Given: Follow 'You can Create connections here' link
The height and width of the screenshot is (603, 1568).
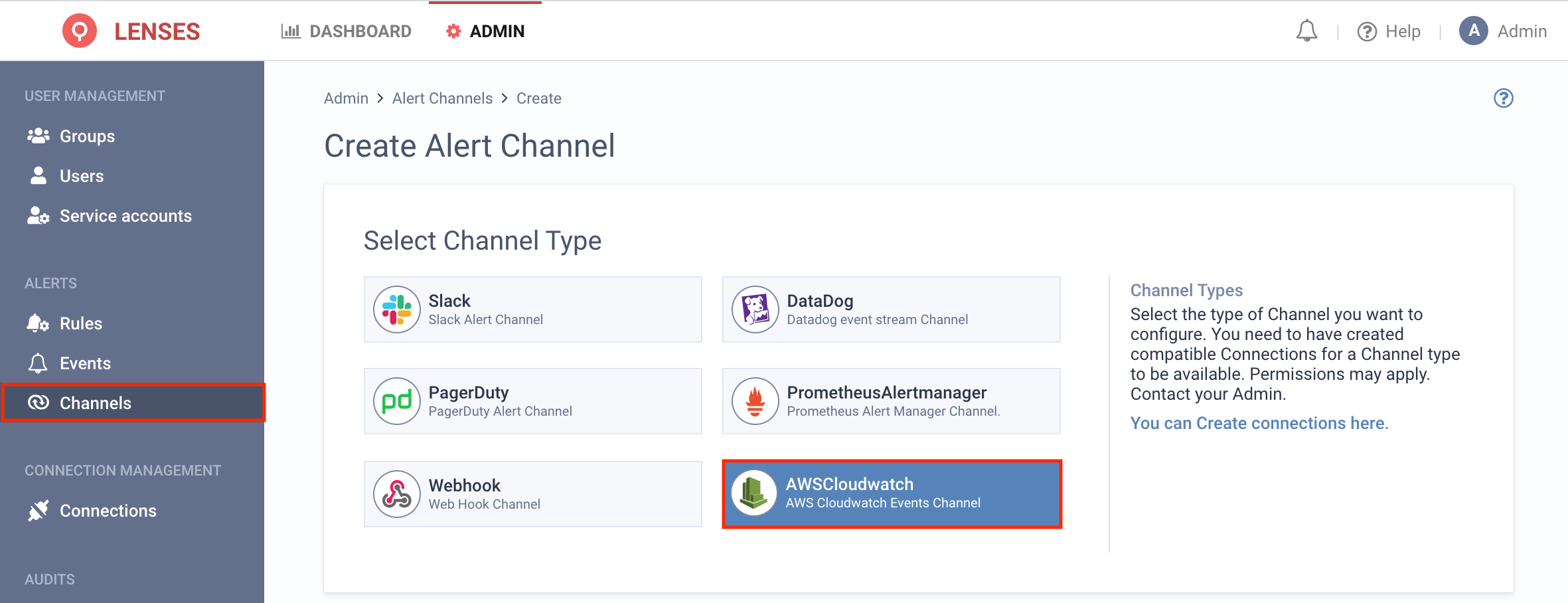Looking at the screenshot, I should pyautogui.click(x=1259, y=423).
